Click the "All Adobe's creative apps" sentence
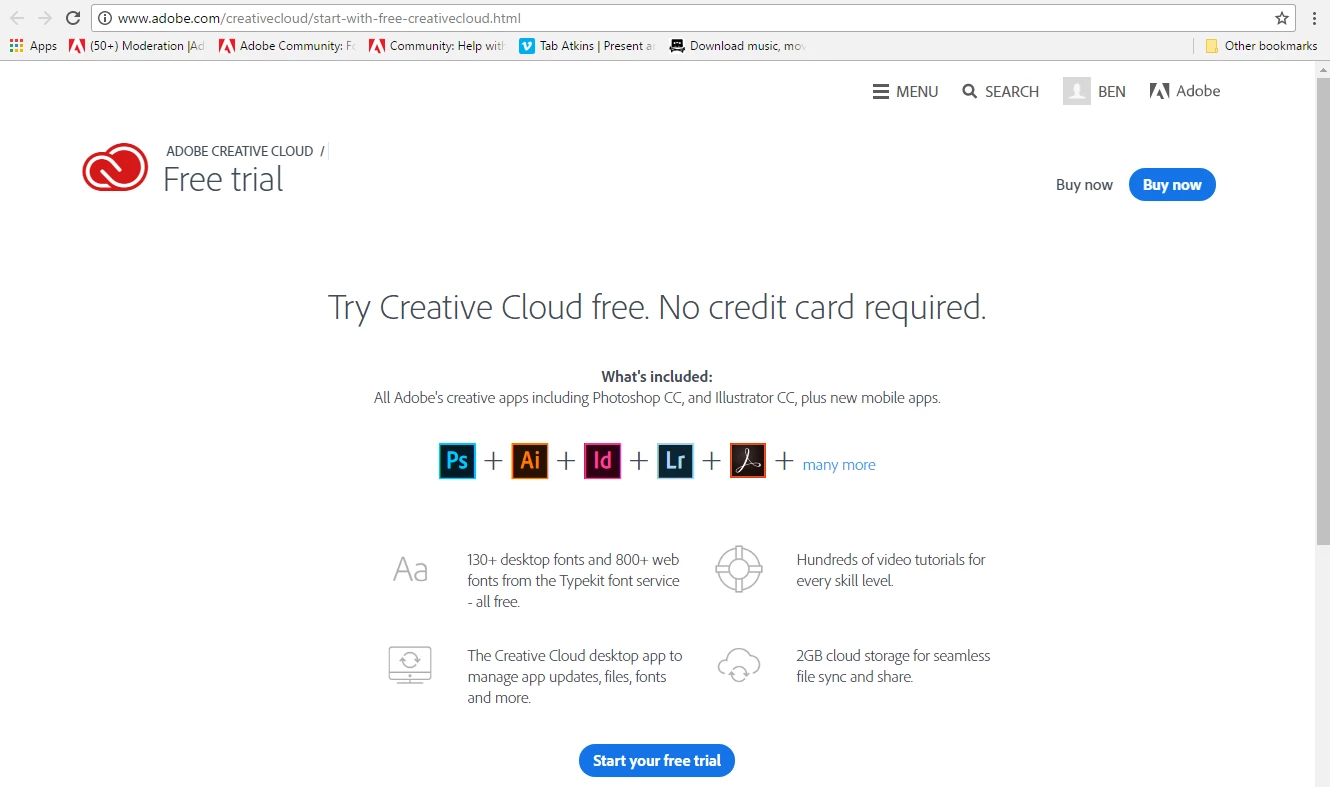This screenshot has height=787, width=1330. [657, 398]
